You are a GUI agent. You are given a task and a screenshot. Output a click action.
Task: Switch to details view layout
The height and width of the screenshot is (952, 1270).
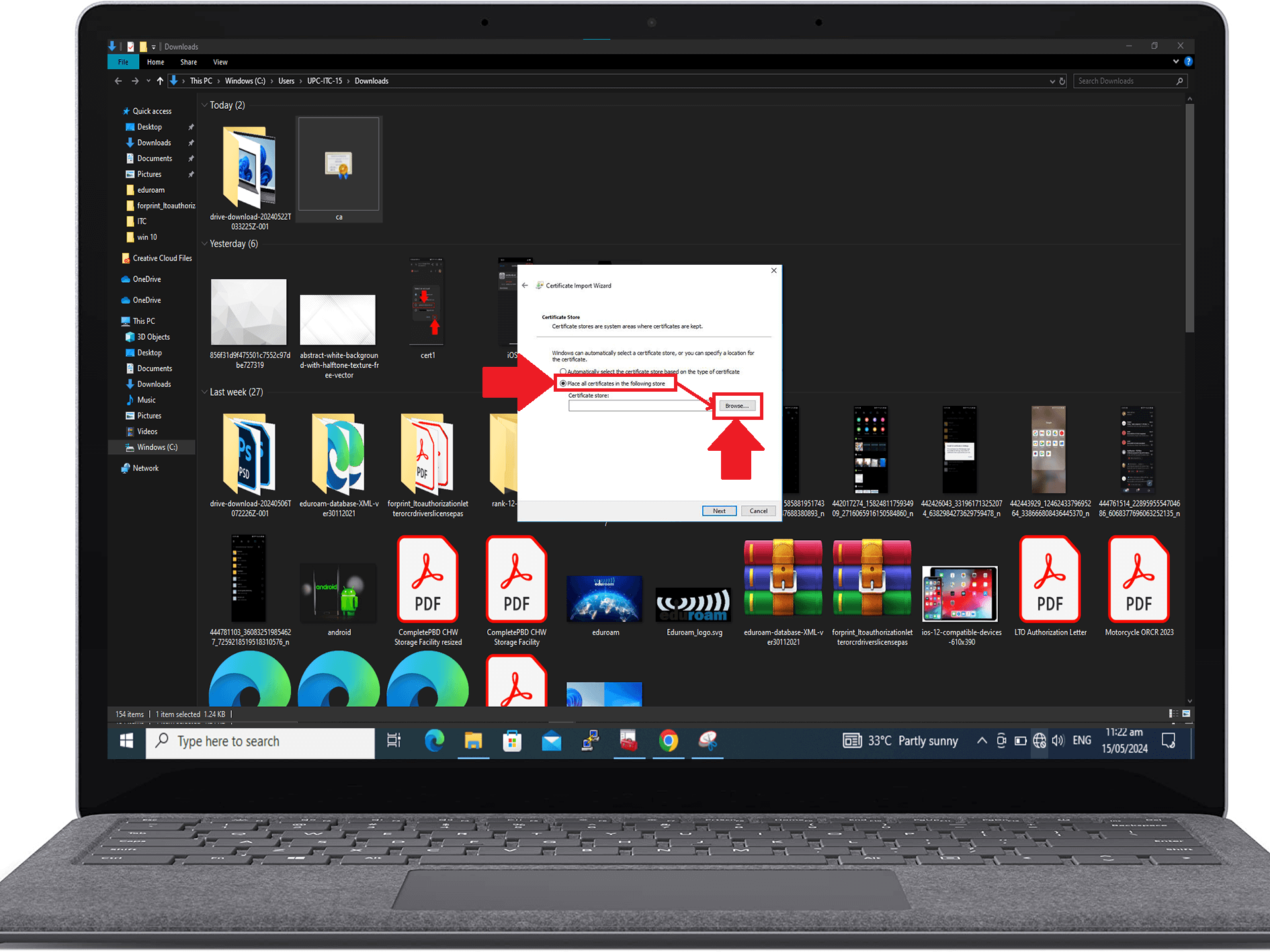[x=1173, y=713]
